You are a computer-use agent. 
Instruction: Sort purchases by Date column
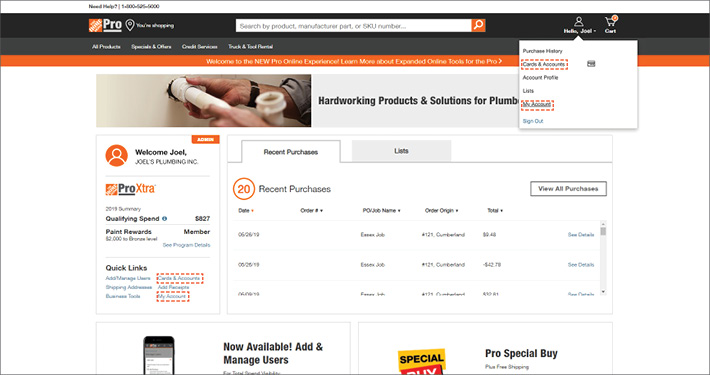coord(246,211)
